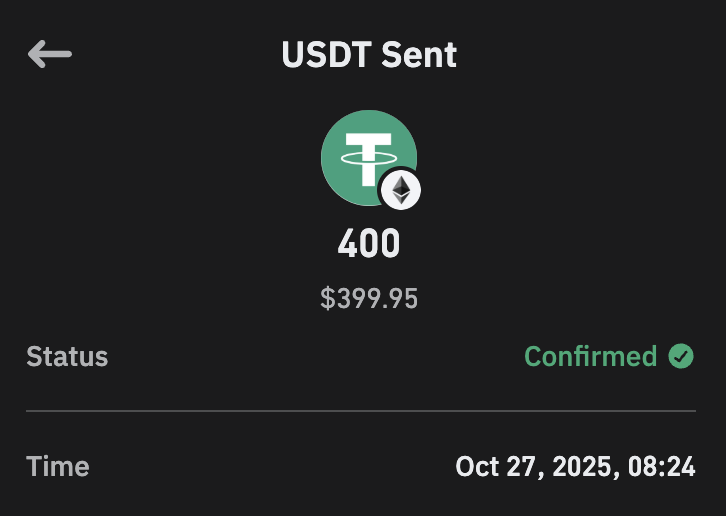Tap the green "Confirmed" status text

[590, 356]
